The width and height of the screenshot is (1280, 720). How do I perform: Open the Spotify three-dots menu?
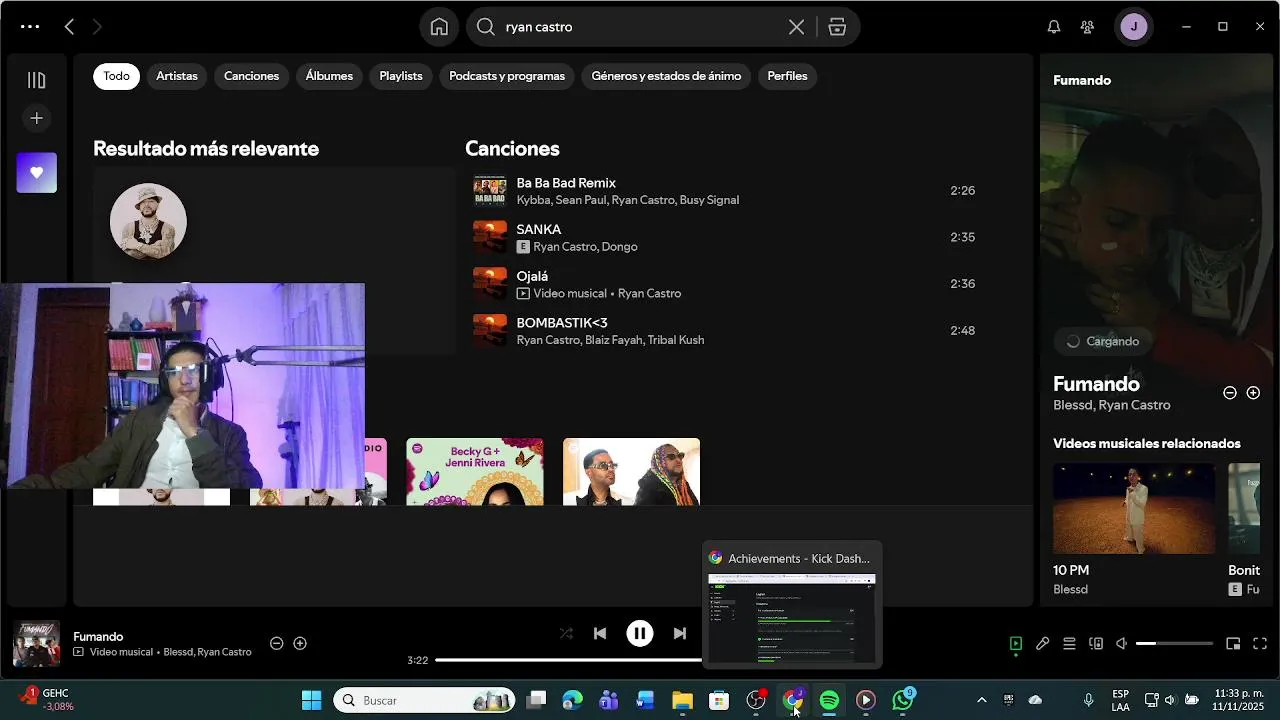point(30,27)
